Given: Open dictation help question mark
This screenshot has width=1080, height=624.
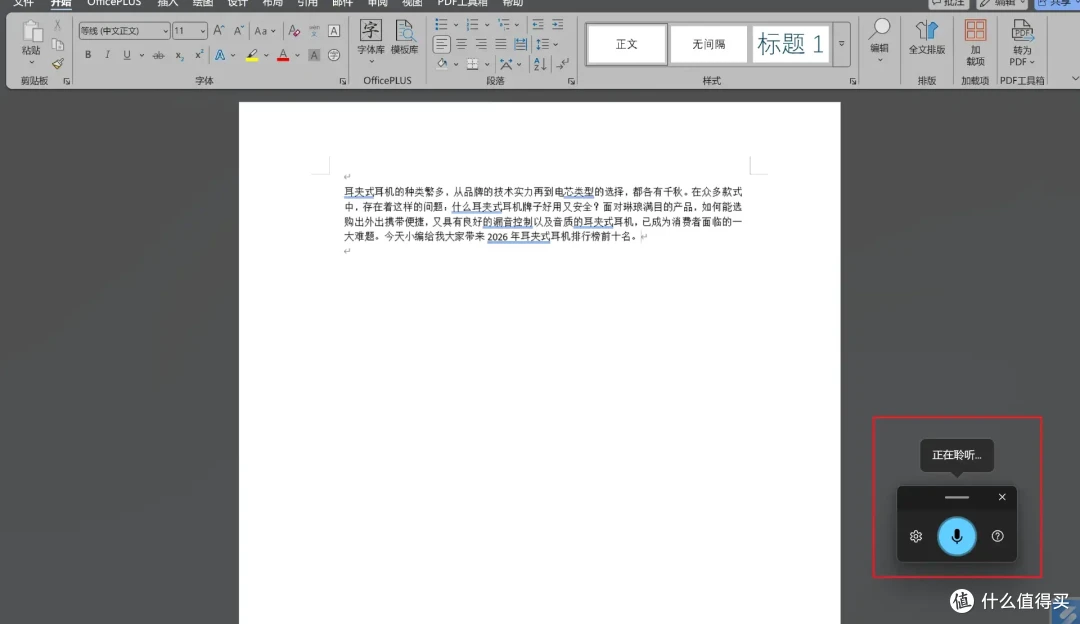Looking at the screenshot, I should click(x=997, y=536).
